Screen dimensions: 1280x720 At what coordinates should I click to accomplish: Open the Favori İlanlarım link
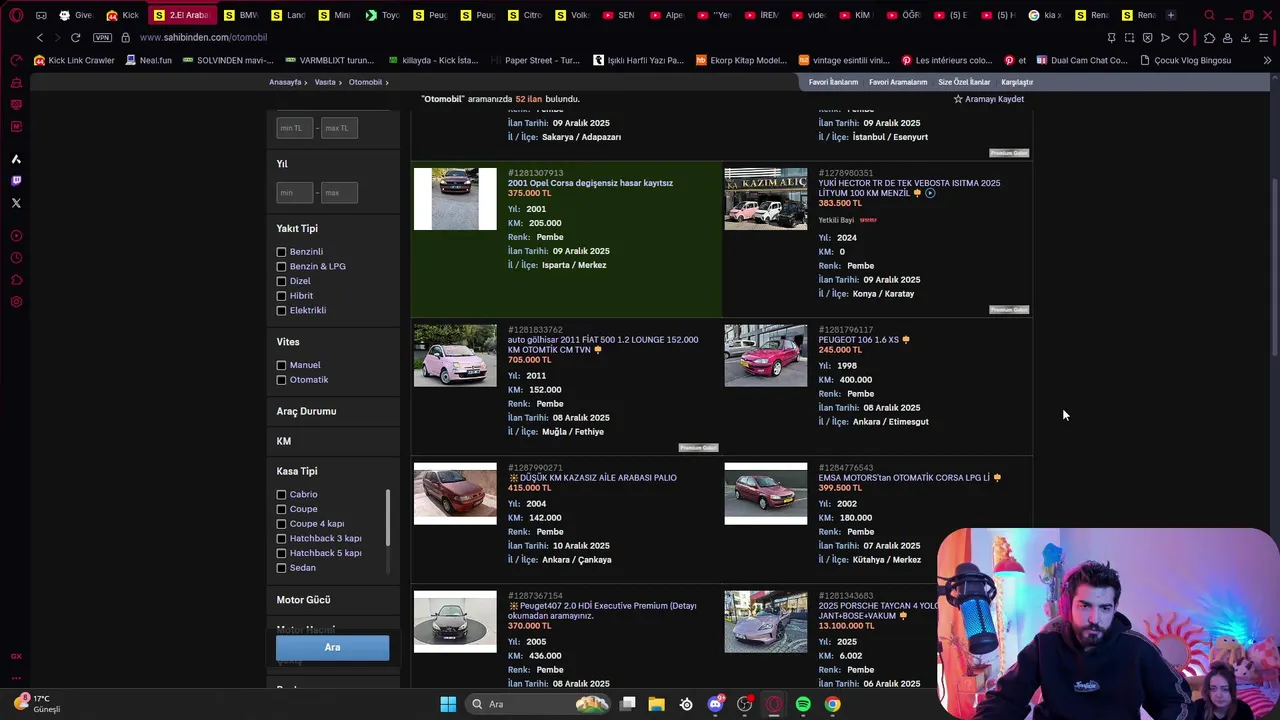tap(833, 82)
